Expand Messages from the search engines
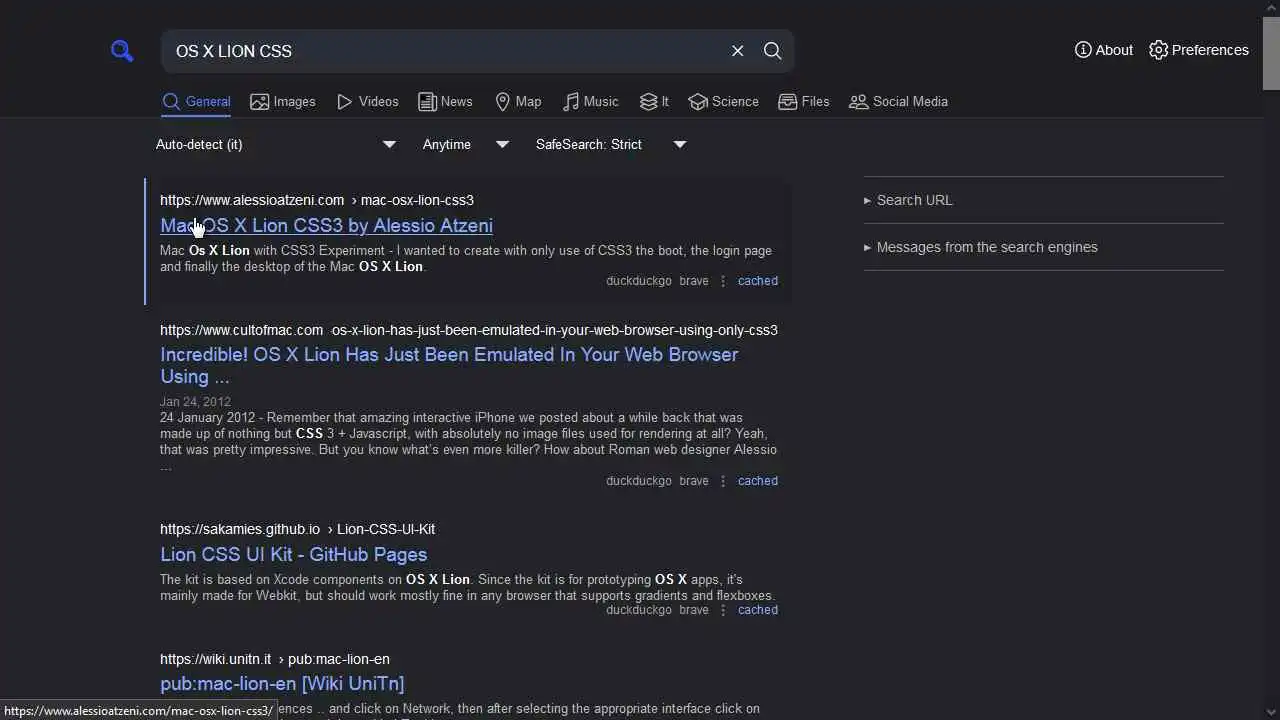1280x720 pixels. point(1043,247)
